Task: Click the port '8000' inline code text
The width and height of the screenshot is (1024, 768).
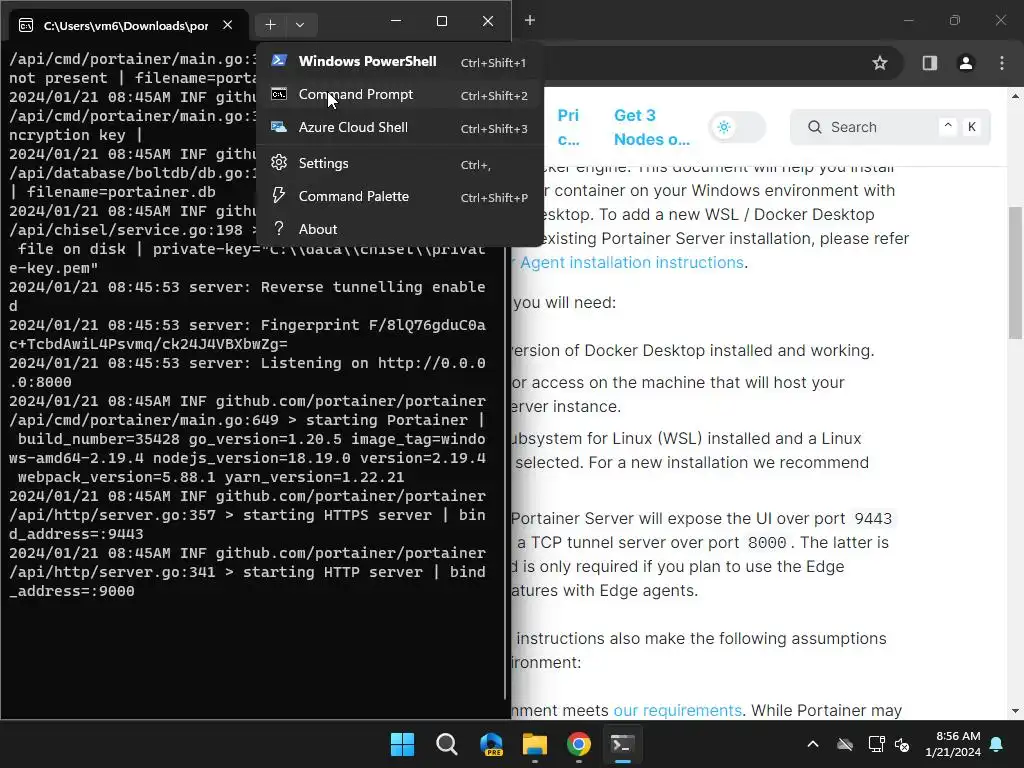Action: 767,543
